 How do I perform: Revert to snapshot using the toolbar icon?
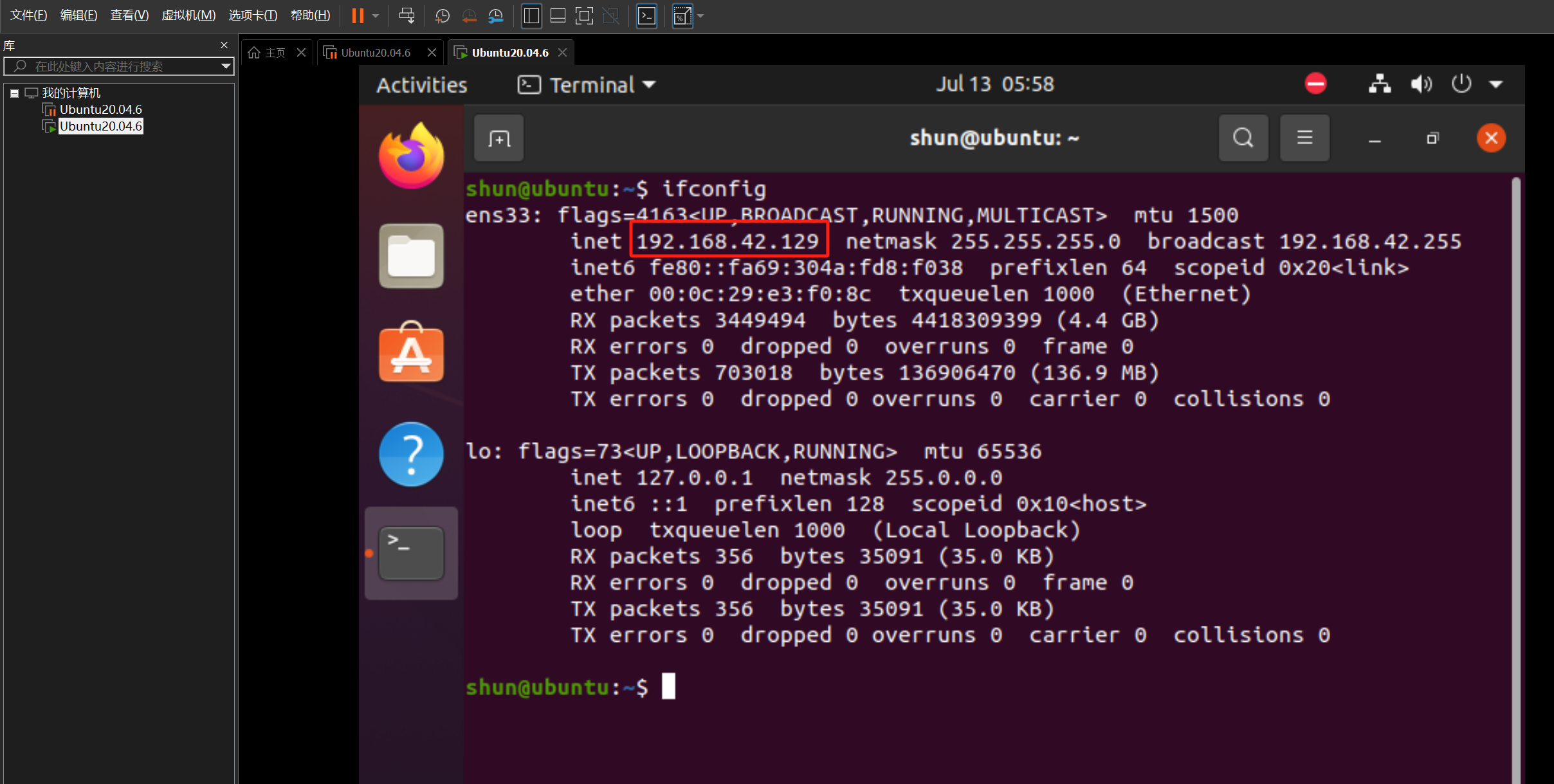click(469, 15)
